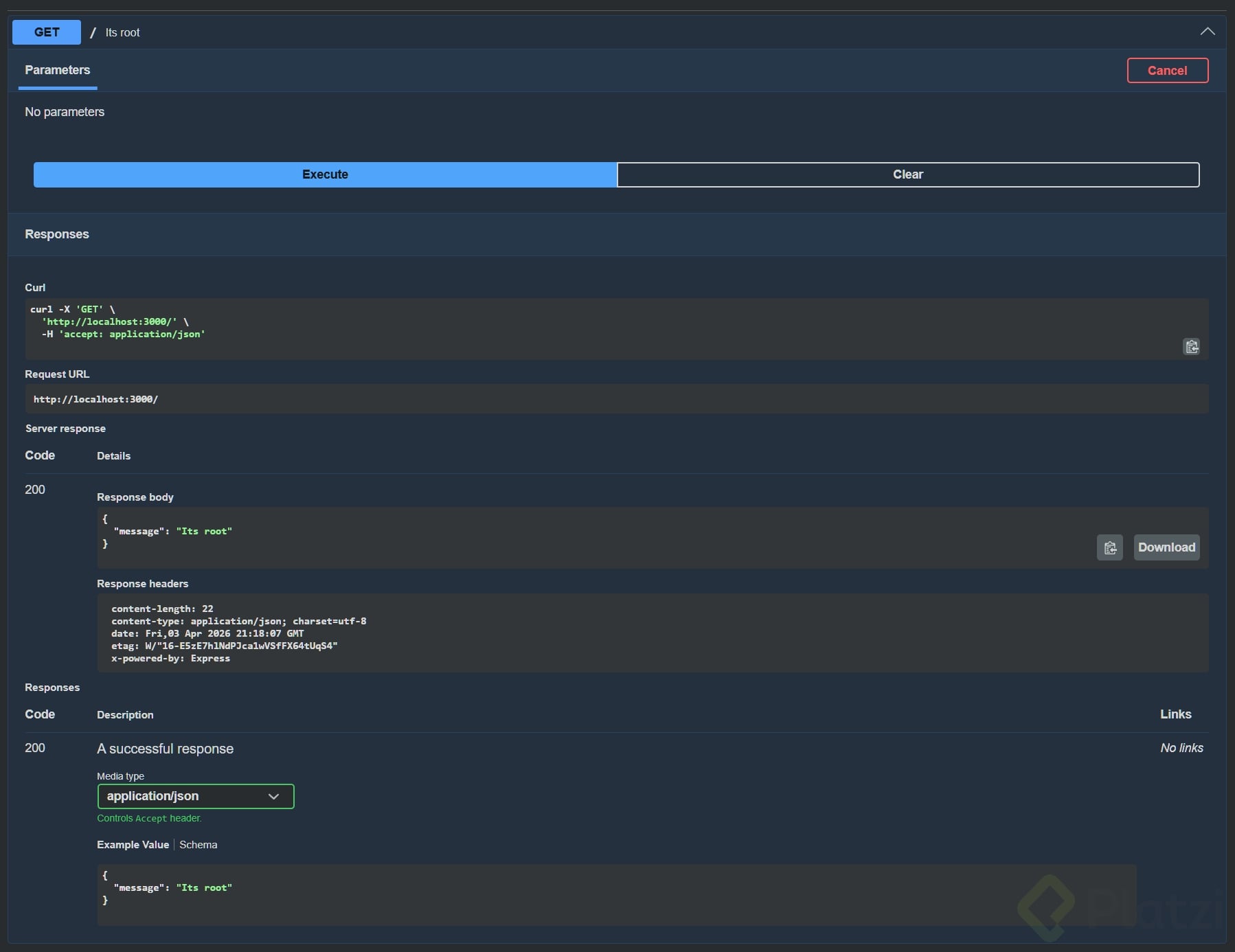Click the request URL field

[x=616, y=399]
